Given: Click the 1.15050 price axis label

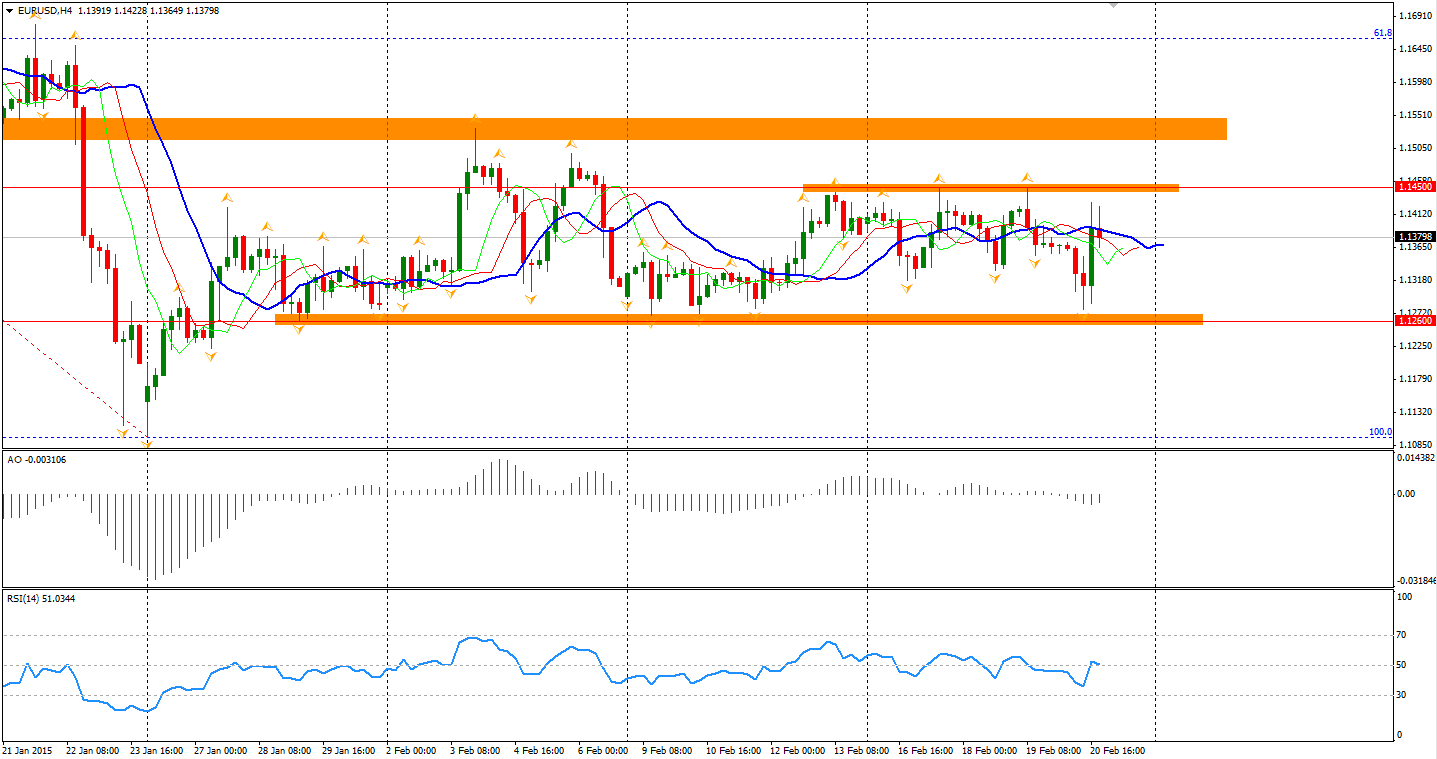Looking at the screenshot, I should point(1414,148).
